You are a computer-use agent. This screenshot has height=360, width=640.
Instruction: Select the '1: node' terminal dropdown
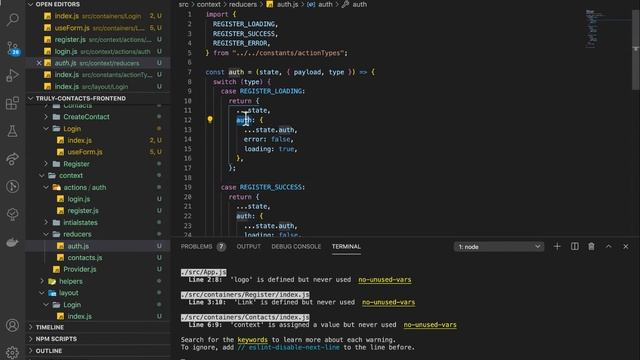coord(499,247)
